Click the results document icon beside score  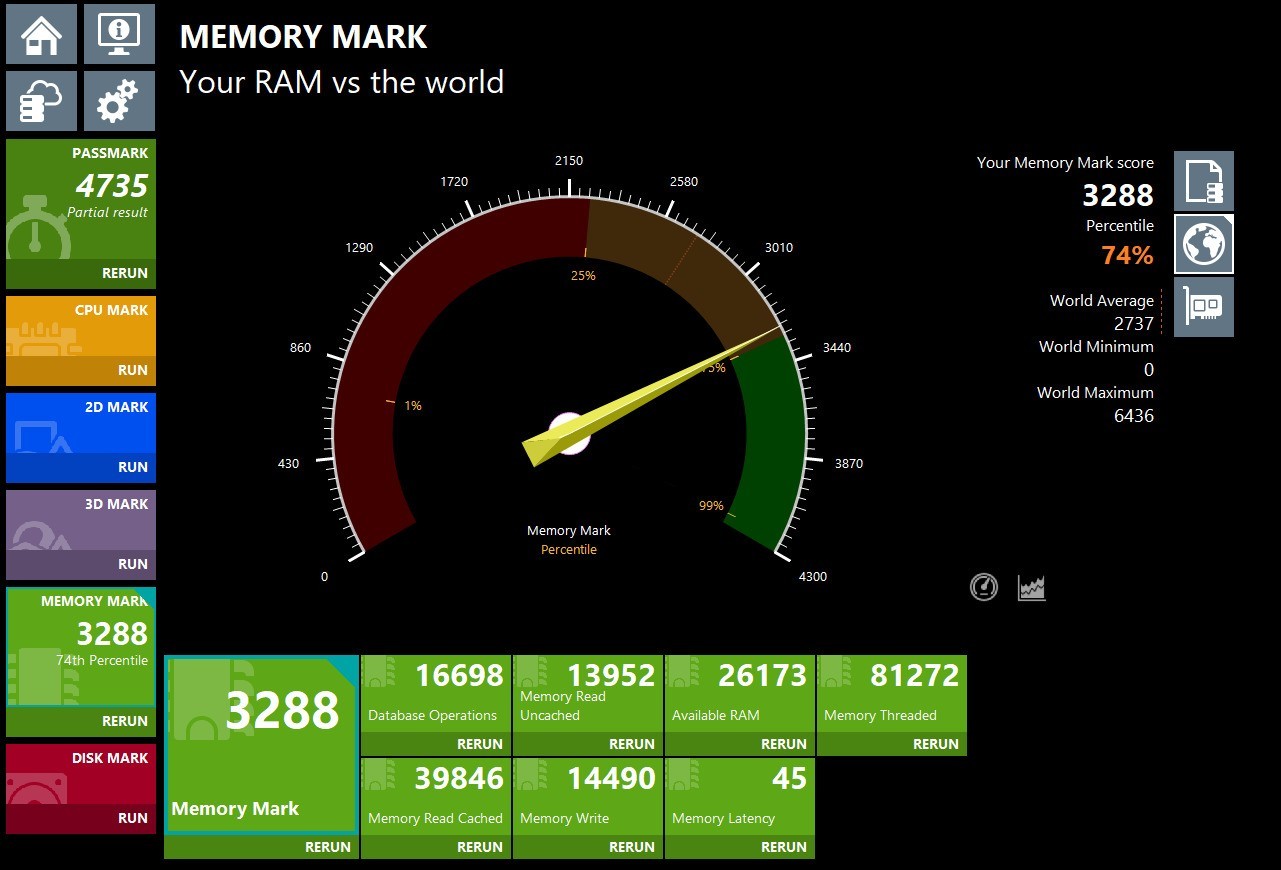pos(1203,181)
